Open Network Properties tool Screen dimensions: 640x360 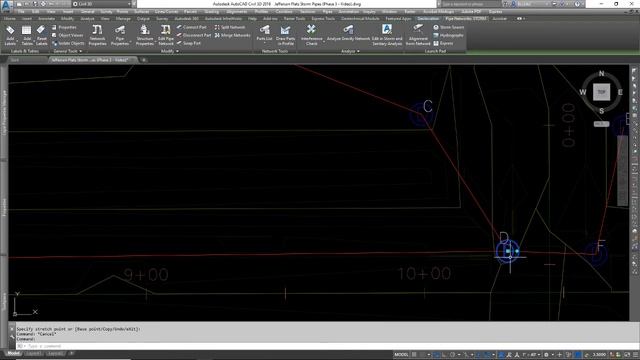[97, 35]
